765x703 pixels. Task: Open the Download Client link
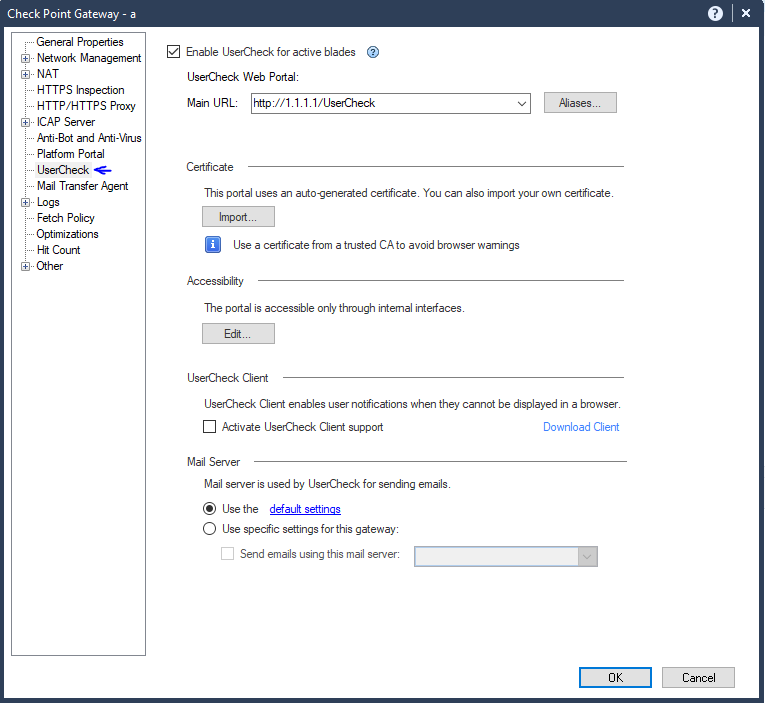point(581,427)
